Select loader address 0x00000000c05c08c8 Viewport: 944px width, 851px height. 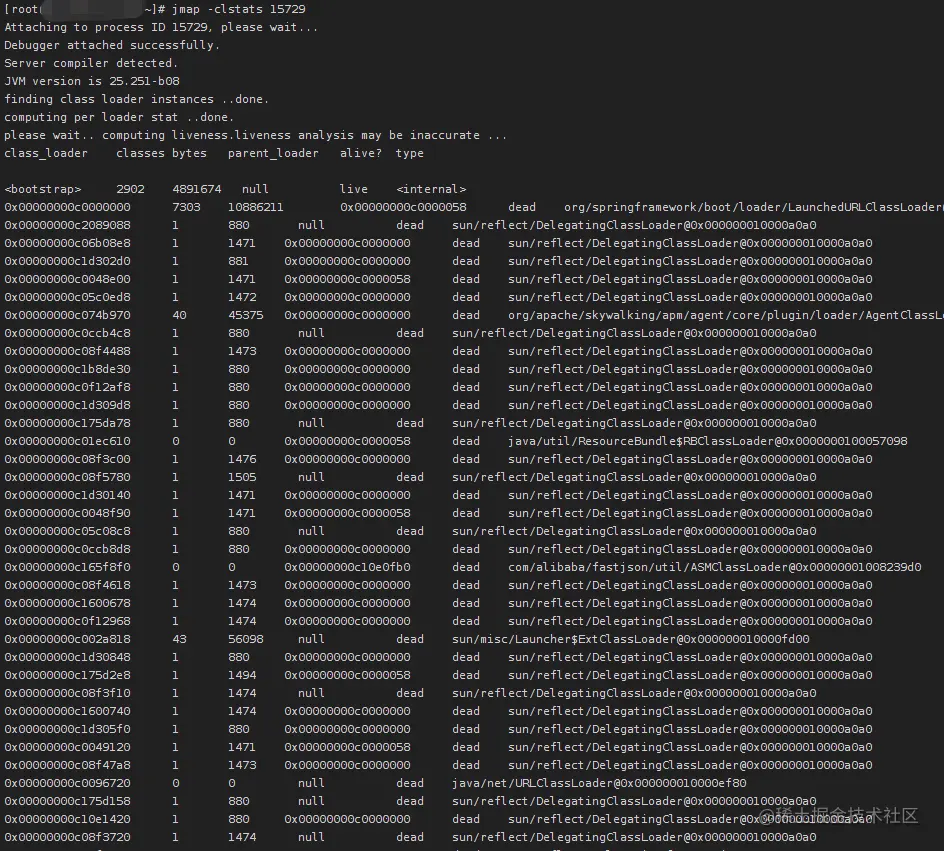point(67,531)
